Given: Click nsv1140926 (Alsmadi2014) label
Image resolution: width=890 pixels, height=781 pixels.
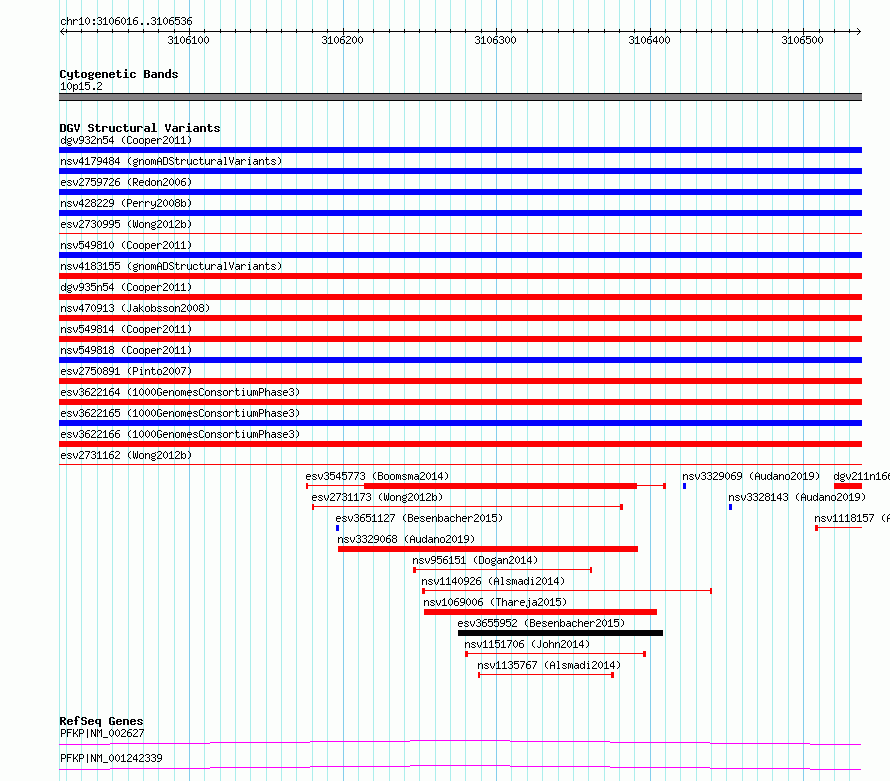Looking at the screenshot, I should pos(493,581).
